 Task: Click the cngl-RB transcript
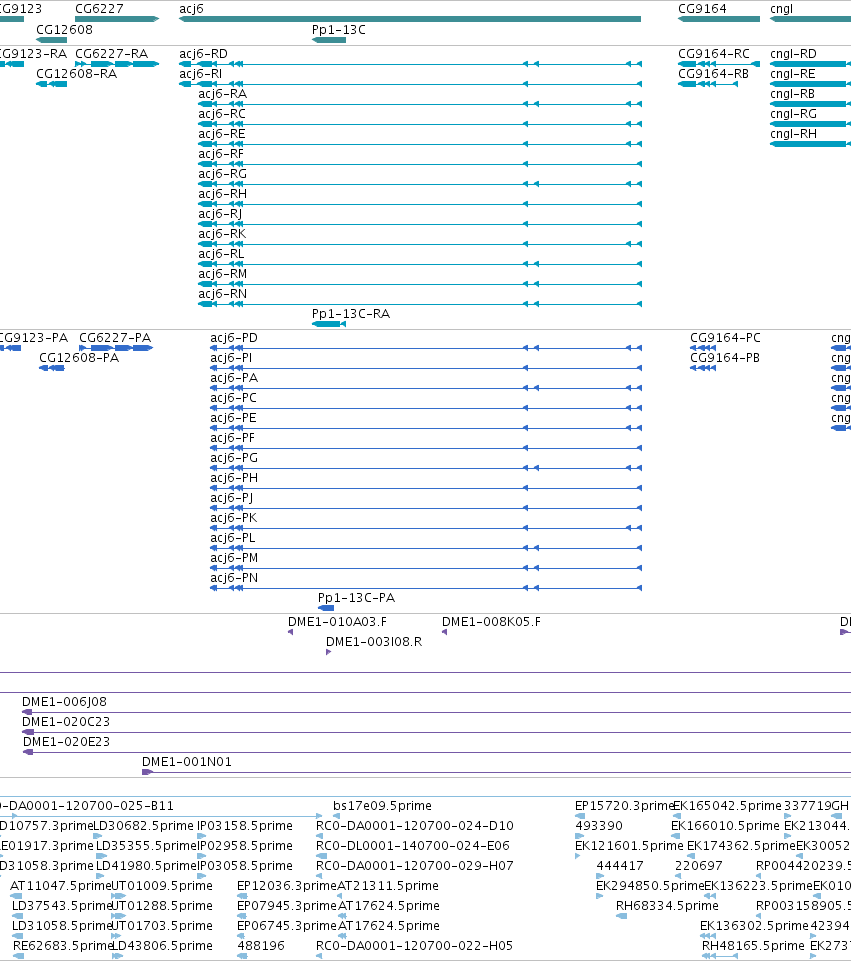click(x=793, y=94)
